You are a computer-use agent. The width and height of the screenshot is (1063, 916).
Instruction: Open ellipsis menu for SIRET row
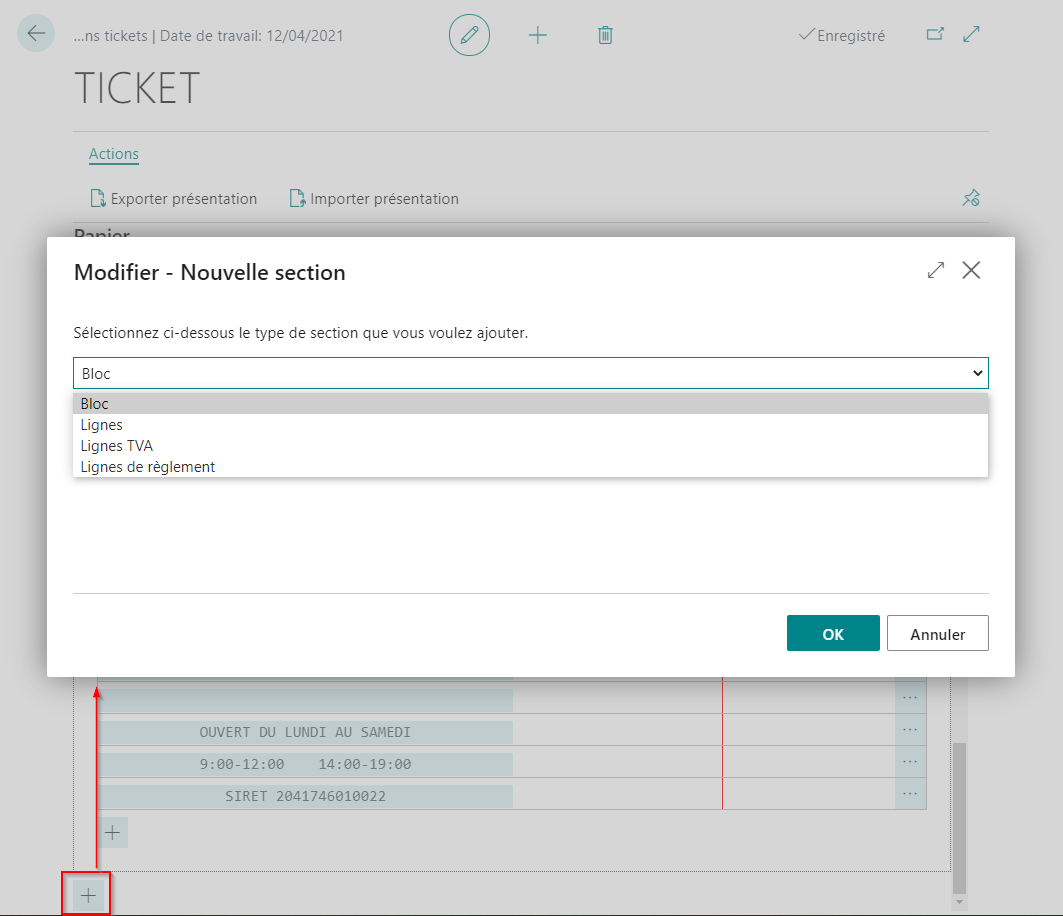coord(910,794)
